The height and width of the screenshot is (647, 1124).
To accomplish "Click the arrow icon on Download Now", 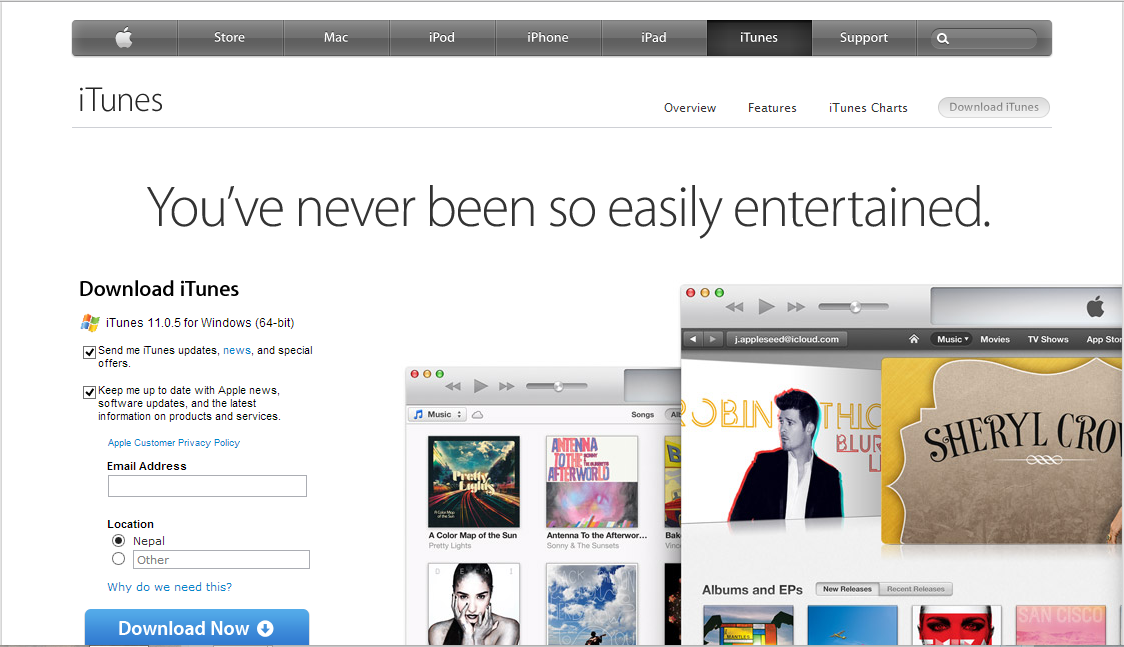I will [265, 628].
